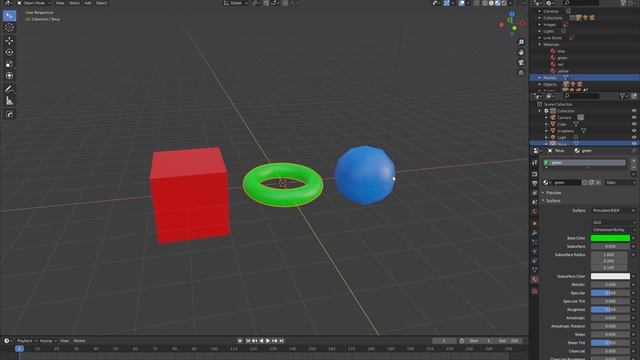Open the Texture properties tab
Image resolution: width=640 pixels, height=360 pixels.
coord(534,291)
